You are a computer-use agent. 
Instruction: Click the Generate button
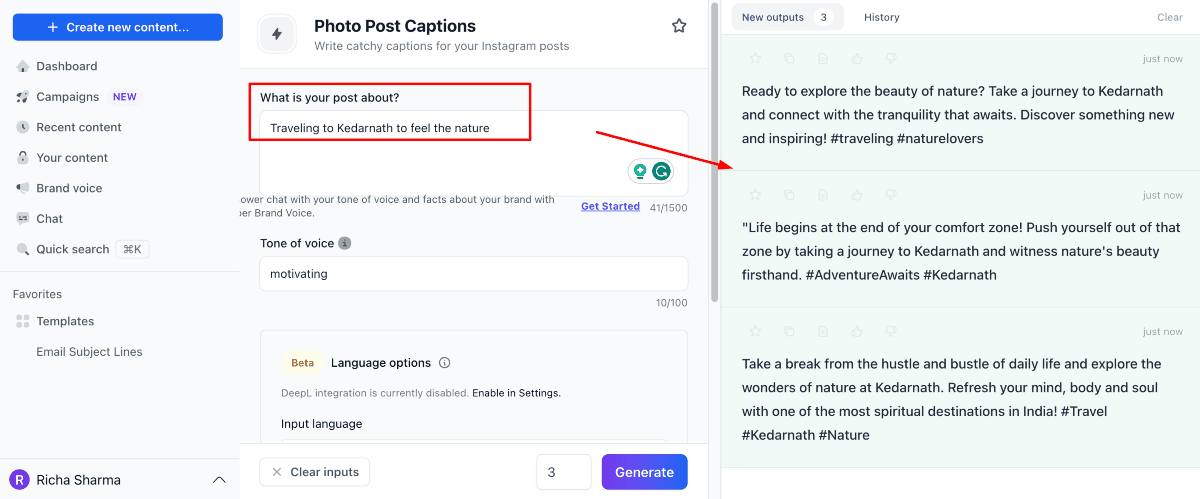tap(644, 472)
